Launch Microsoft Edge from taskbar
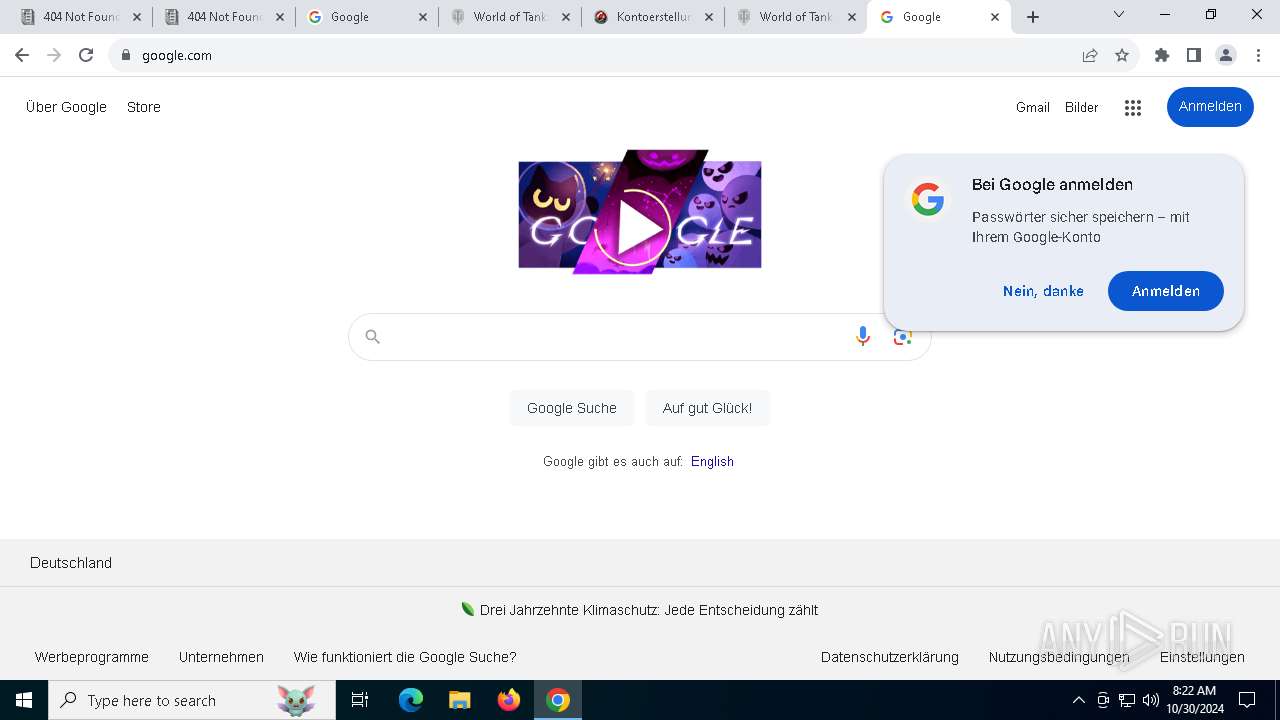 point(411,700)
